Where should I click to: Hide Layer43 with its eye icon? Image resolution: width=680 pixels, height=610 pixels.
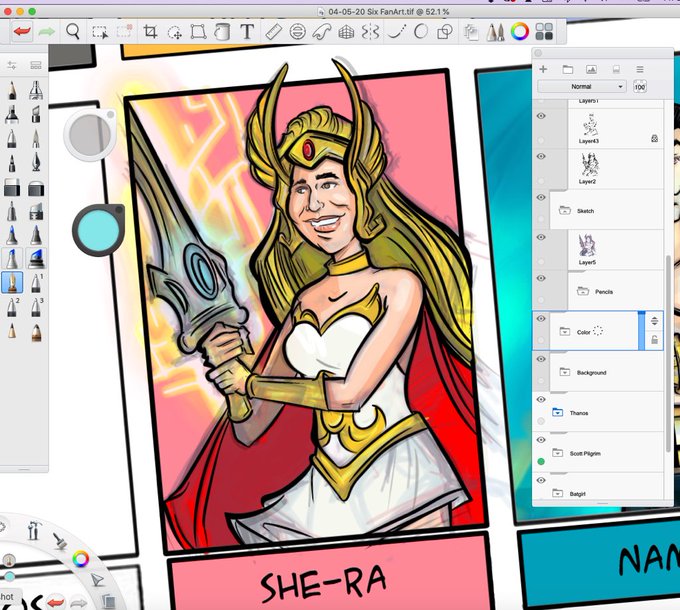[x=541, y=116]
